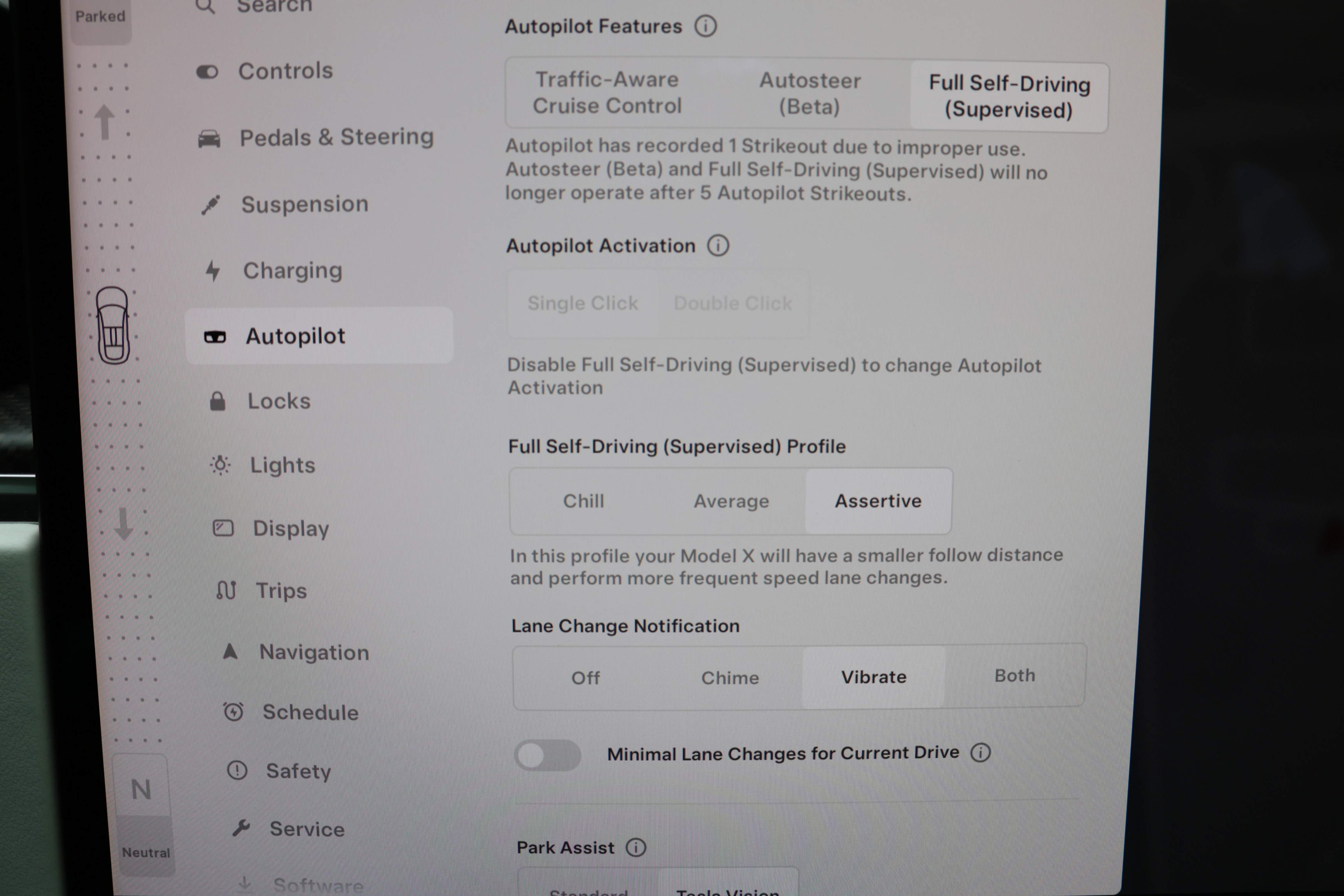Open info icon next to Autopilot Activation
Screen dimensions: 1344x896
click(x=718, y=246)
